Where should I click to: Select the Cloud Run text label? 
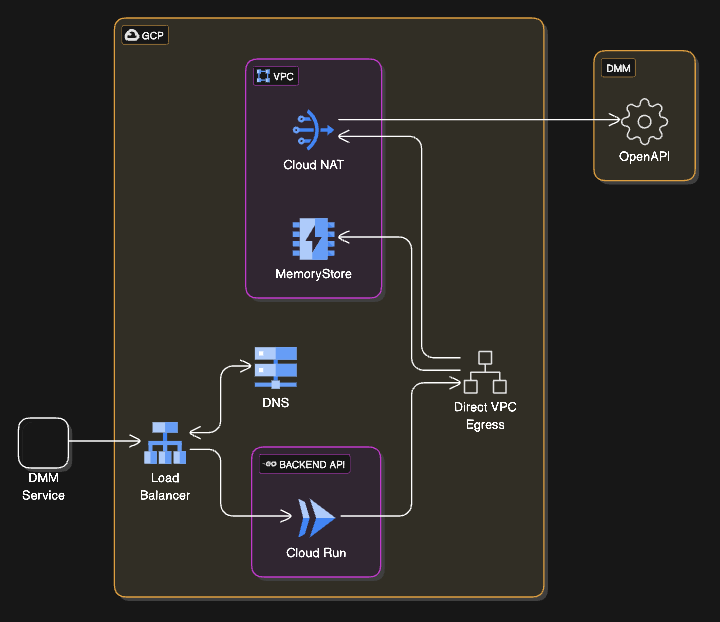coord(316,553)
